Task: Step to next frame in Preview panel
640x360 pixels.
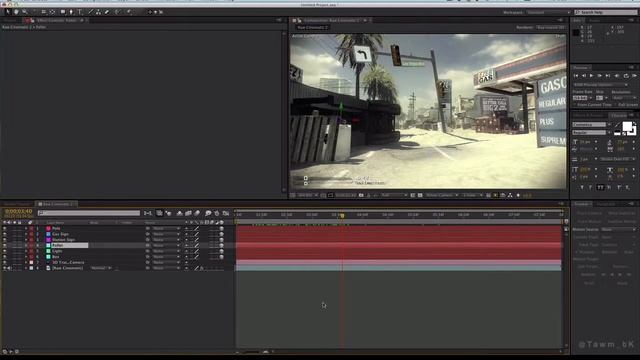Action: point(600,76)
